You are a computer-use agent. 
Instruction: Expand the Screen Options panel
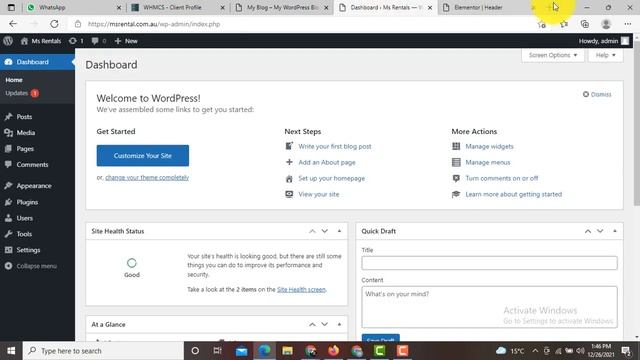553,55
